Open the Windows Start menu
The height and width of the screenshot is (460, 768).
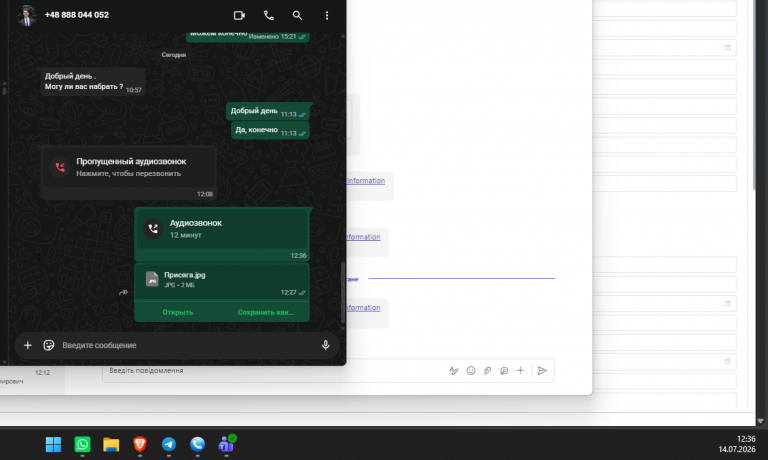53,444
